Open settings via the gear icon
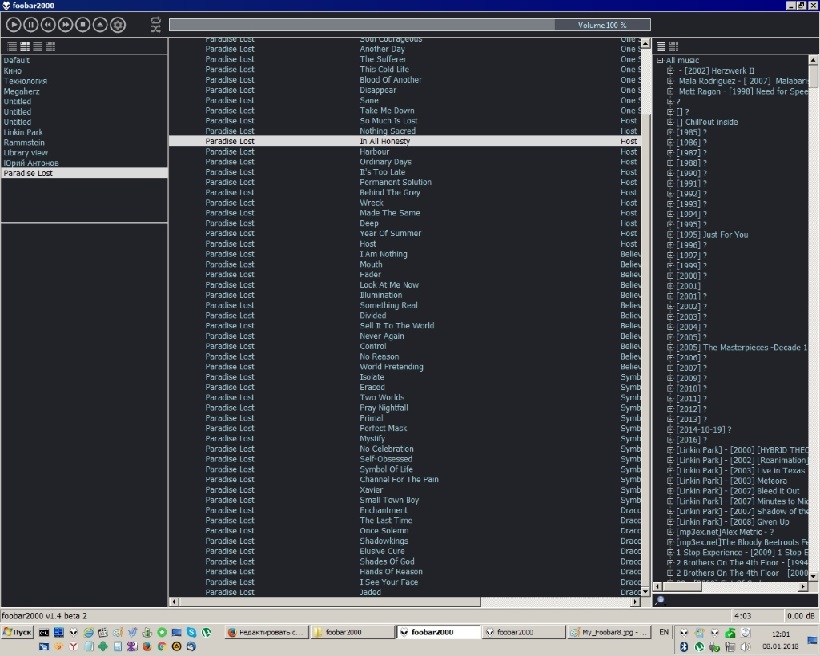 pyautogui.click(x=118, y=24)
